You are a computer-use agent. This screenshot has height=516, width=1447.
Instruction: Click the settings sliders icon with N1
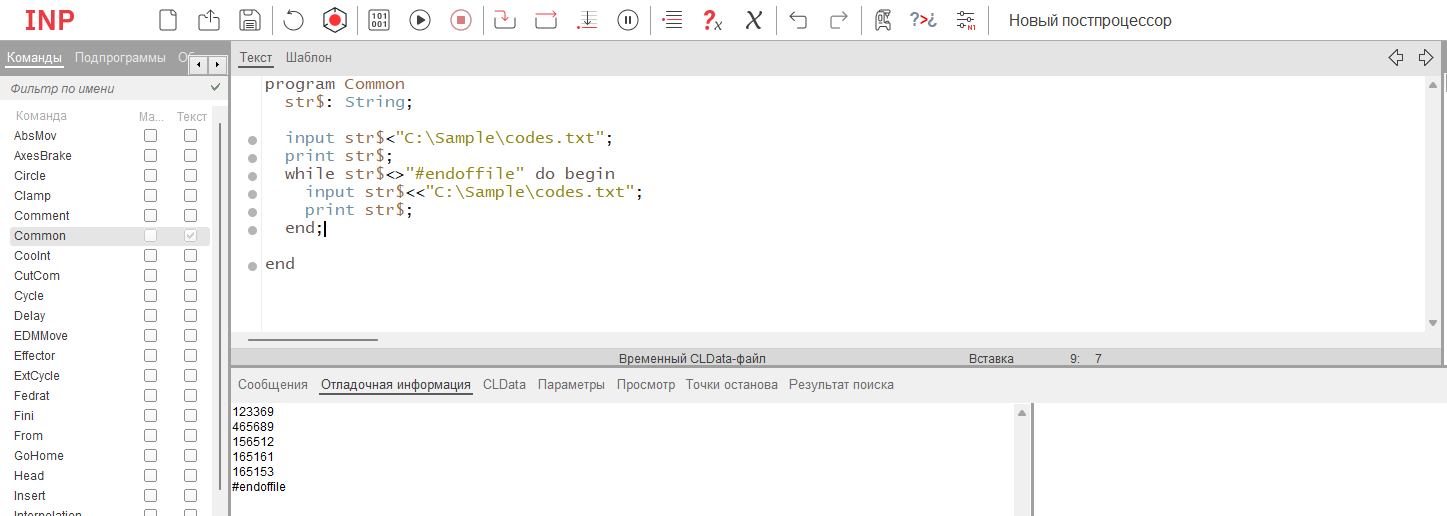[x=966, y=20]
